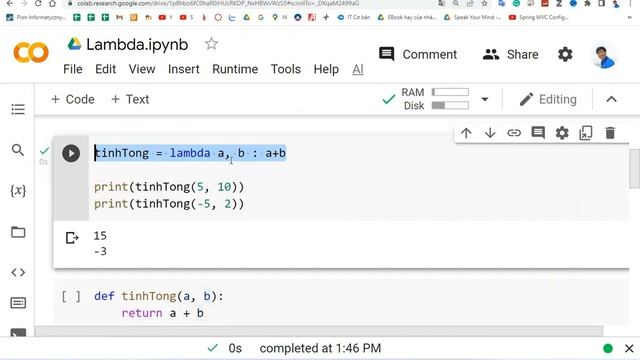Open Colab settings gear in the header
The height and width of the screenshot is (360, 640).
(x=565, y=54)
